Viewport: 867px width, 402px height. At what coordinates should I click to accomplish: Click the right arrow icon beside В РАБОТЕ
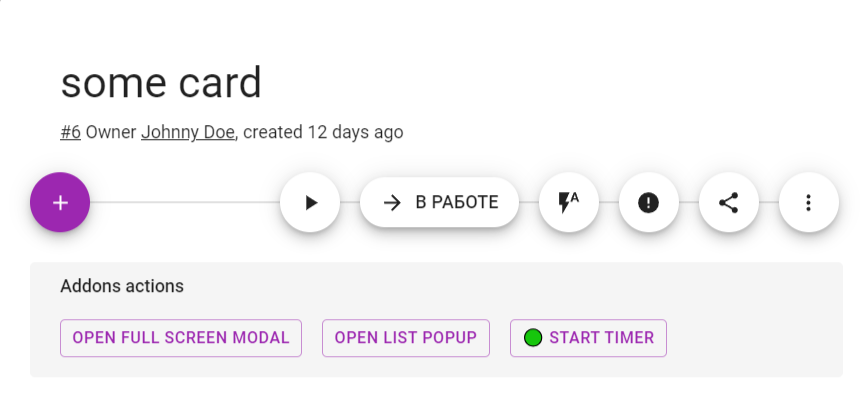coord(393,203)
